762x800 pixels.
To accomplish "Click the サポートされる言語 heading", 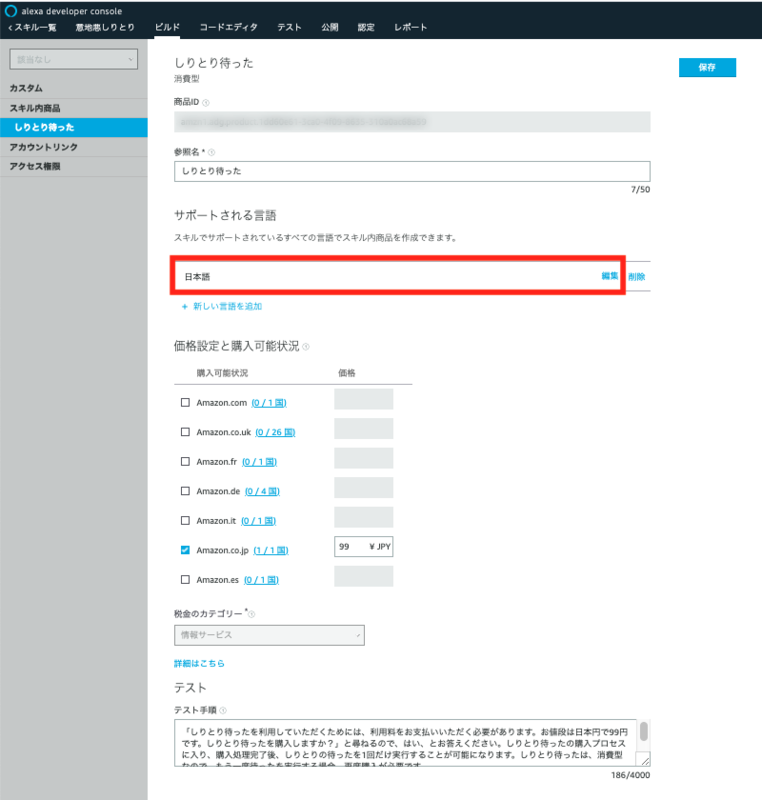I will pyautogui.click(x=225, y=215).
